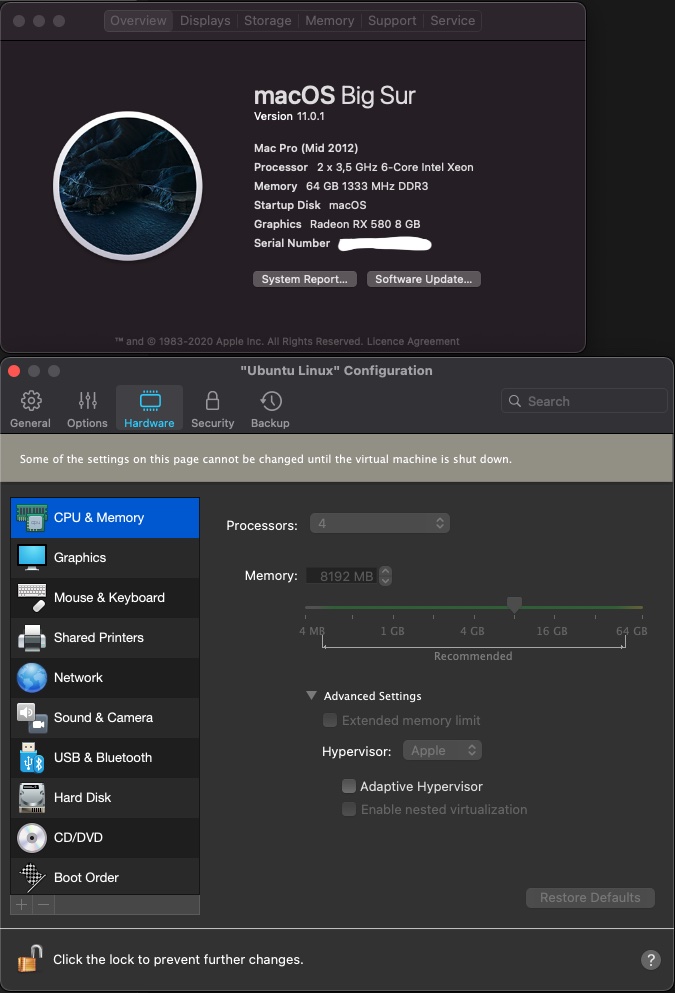
Task: Click the "Ubuntu Linux" Configuration window title
Action: pyautogui.click(x=336, y=370)
